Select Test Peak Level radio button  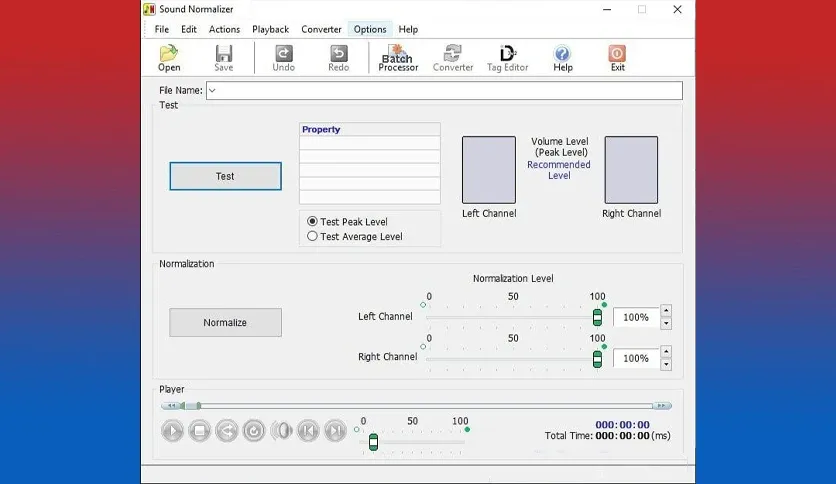pos(312,221)
